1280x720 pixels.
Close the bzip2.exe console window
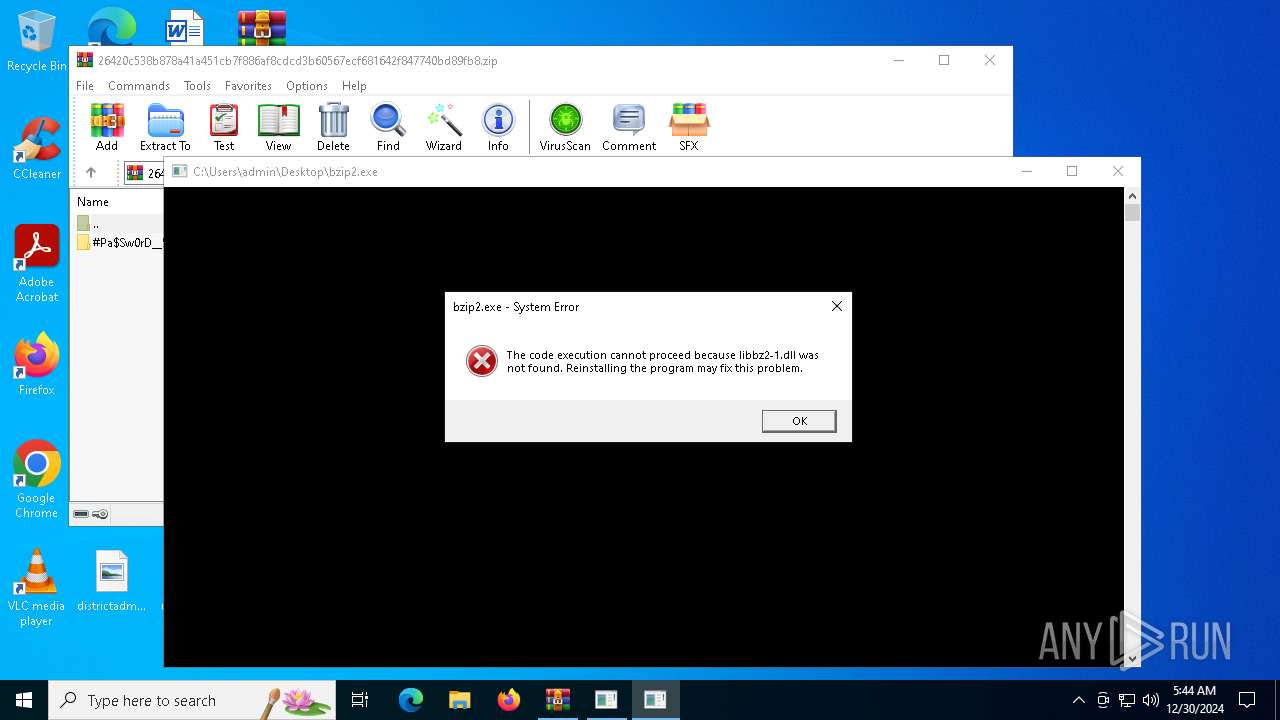(x=1118, y=171)
